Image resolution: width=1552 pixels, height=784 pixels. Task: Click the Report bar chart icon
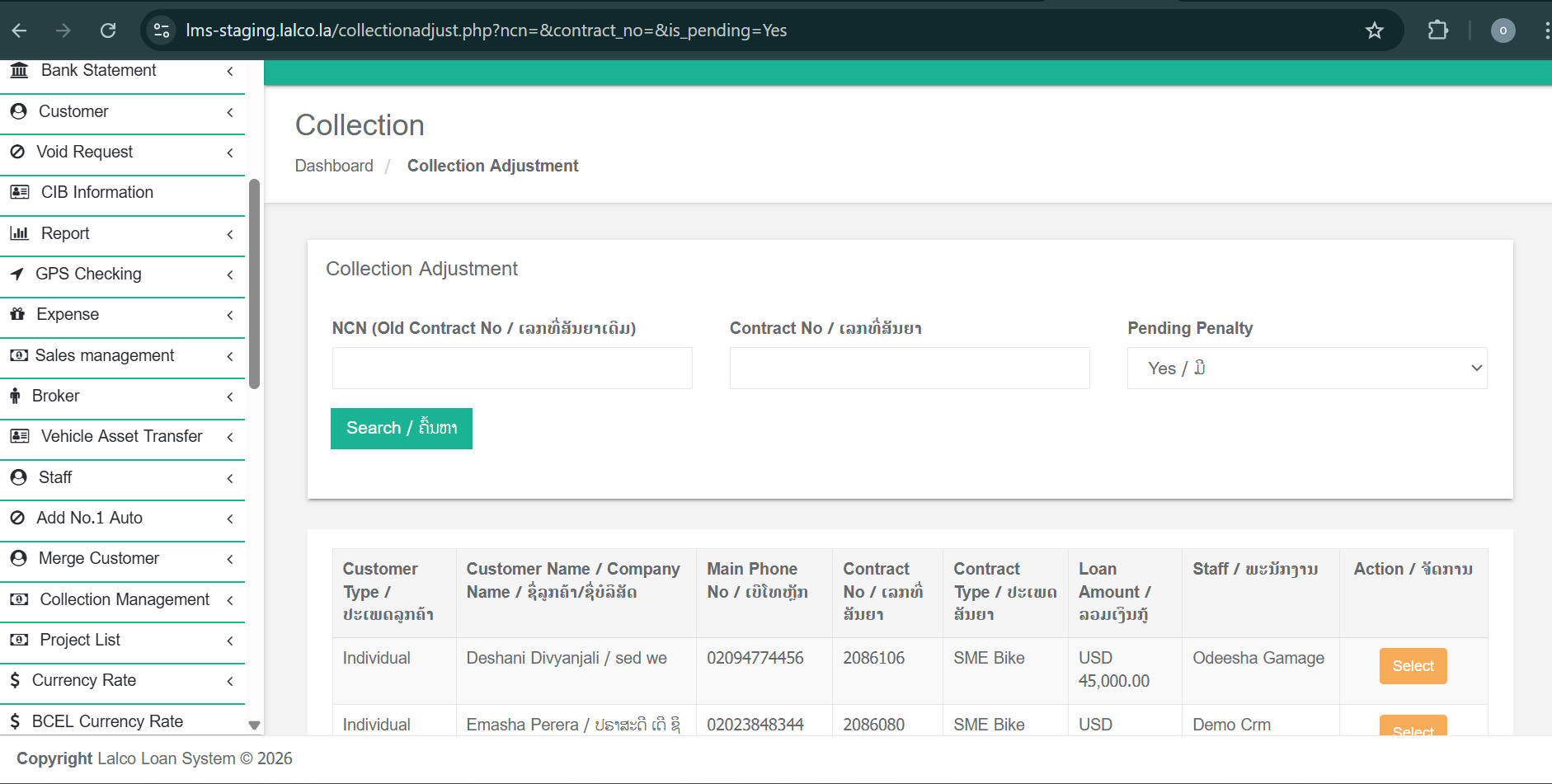coord(19,233)
